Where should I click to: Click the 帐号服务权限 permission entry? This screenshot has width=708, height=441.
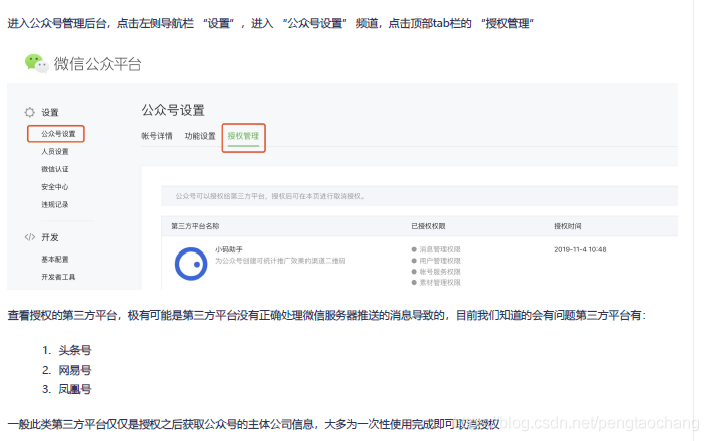(x=436, y=272)
